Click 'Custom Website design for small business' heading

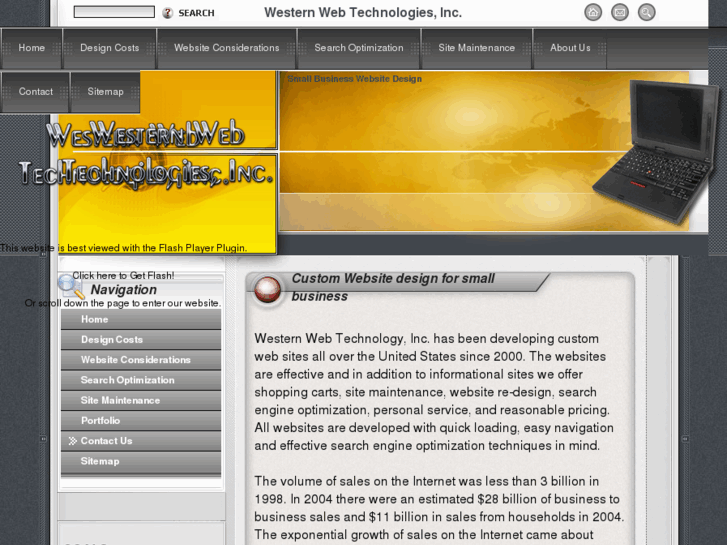pyautogui.click(x=393, y=287)
